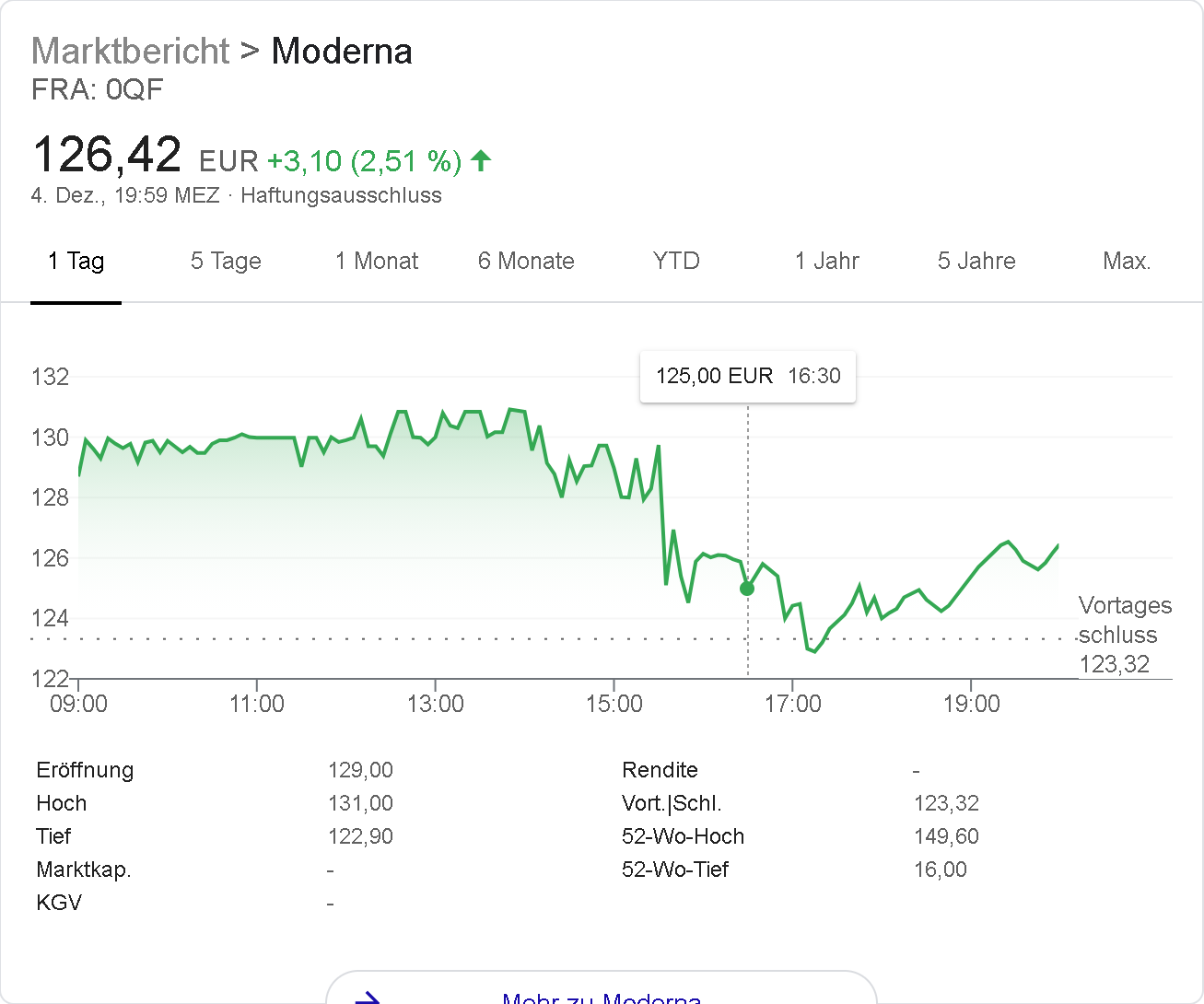Image resolution: width=1204 pixels, height=1004 pixels.
Task: Select the Max. time range tab
Action: [1127, 262]
